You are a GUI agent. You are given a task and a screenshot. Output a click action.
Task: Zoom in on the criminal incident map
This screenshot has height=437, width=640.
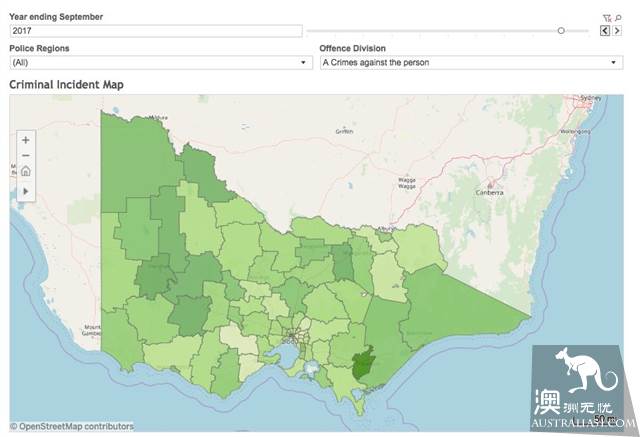coord(26,140)
